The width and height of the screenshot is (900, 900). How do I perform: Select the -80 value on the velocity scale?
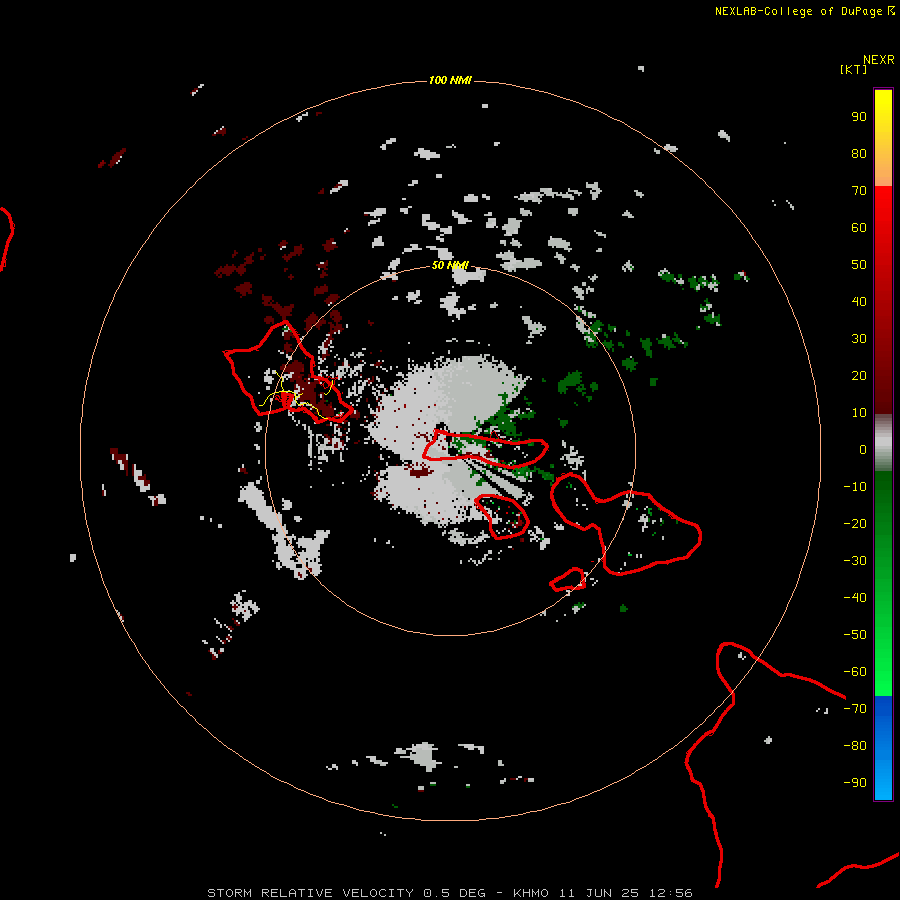point(855,746)
